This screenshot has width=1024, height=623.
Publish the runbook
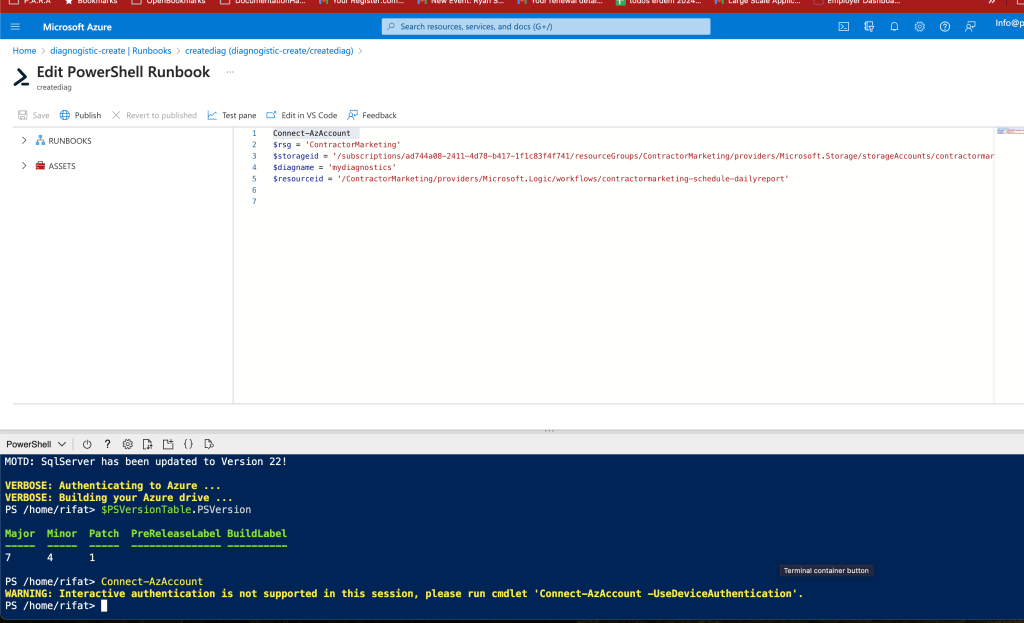pyautogui.click(x=80, y=115)
